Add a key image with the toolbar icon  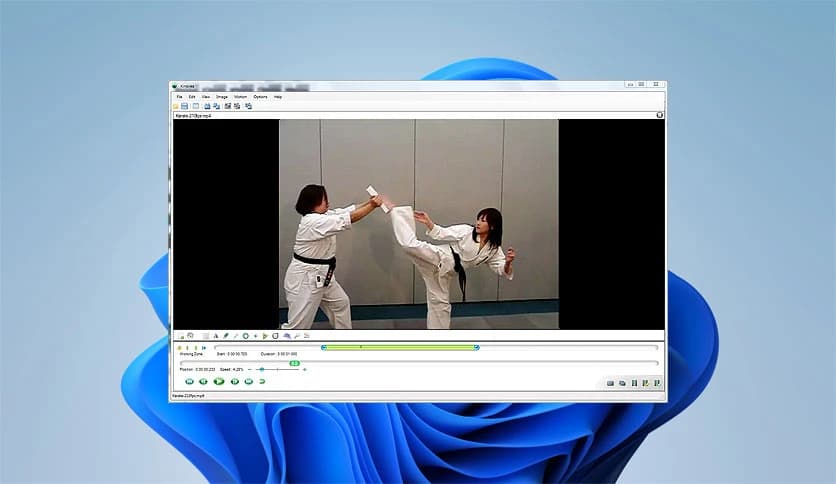click(x=181, y=336)
